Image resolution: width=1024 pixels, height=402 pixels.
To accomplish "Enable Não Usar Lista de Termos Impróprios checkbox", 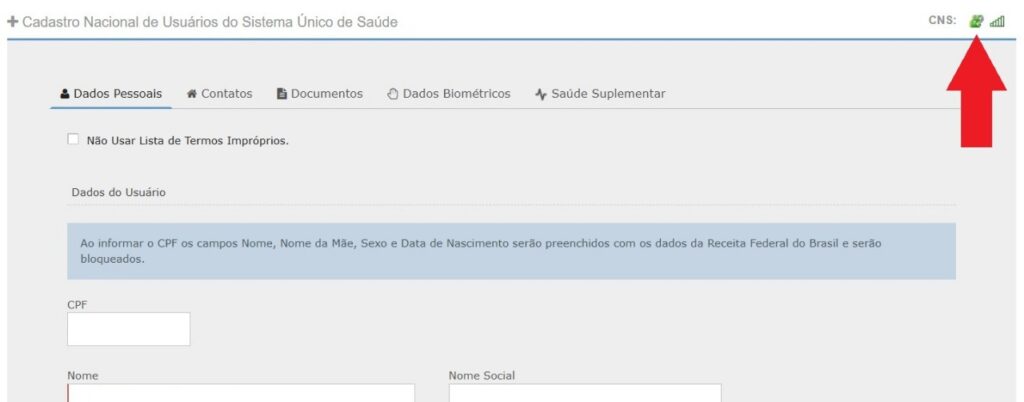I will [73, 140].
